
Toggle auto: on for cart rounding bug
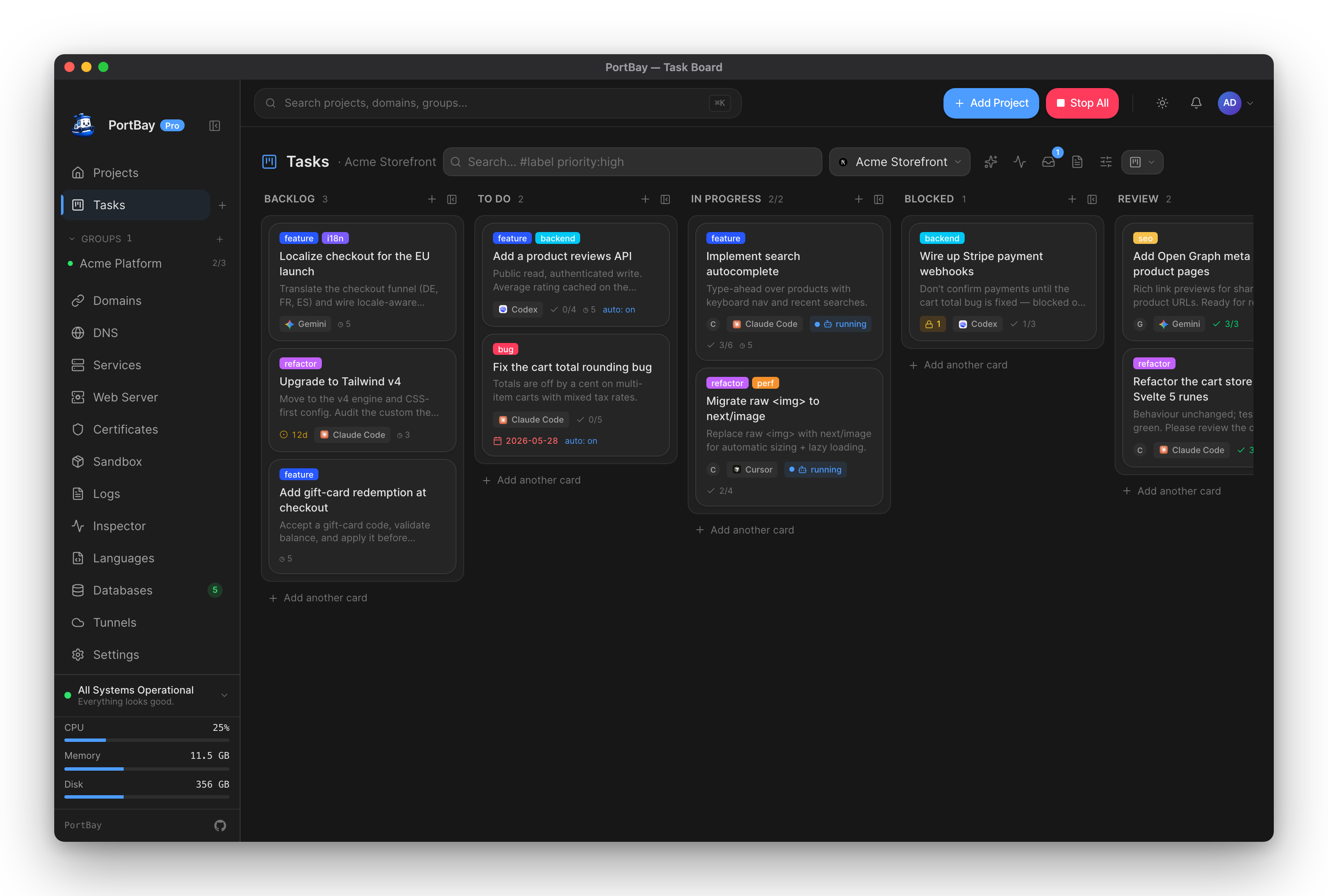coord(581,440)
